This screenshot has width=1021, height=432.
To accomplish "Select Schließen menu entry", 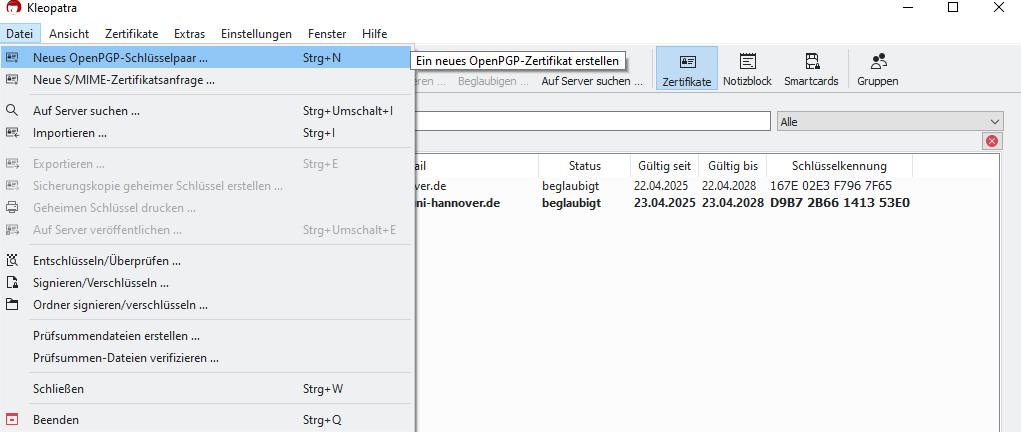I will coord(206,389).
